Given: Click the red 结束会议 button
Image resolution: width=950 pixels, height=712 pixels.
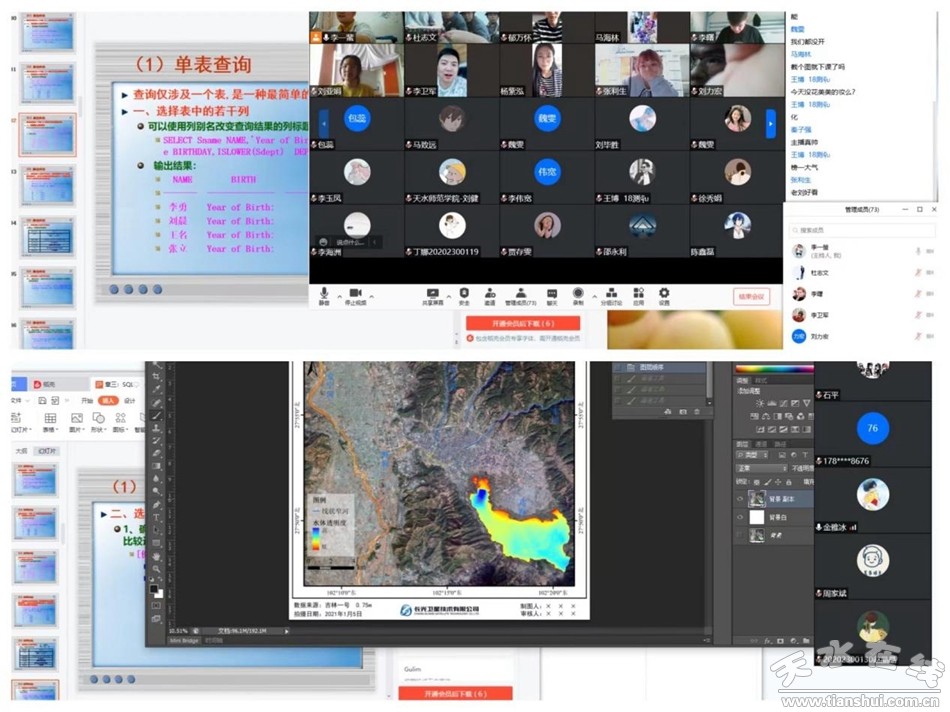Looking at the screenshot, I should (750, 297).
